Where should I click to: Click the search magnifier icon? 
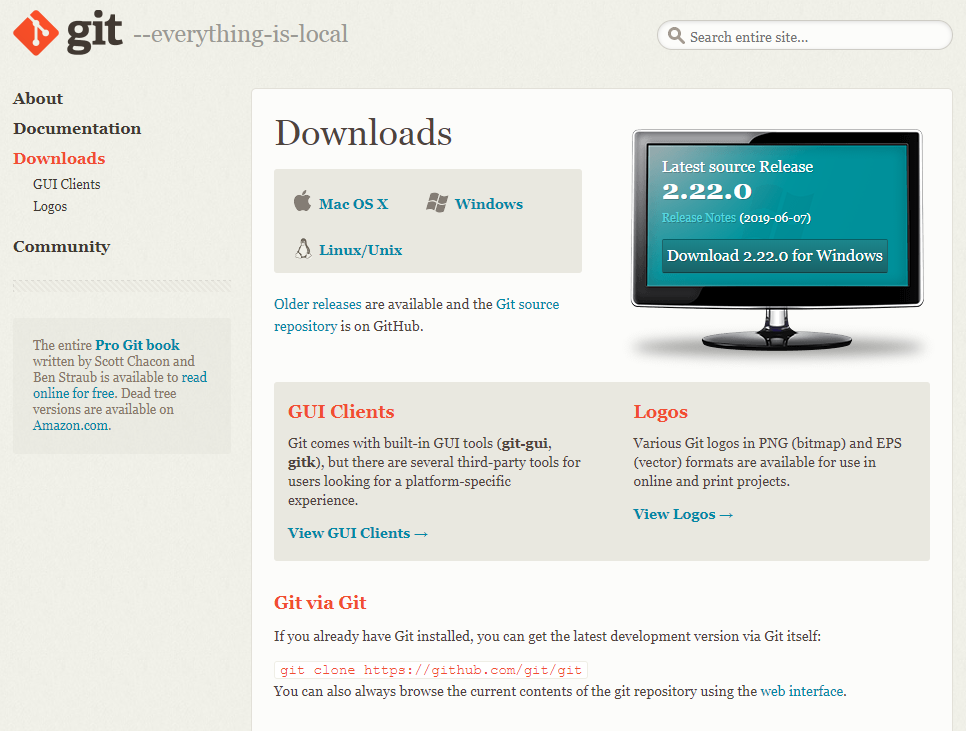[676, 36]
